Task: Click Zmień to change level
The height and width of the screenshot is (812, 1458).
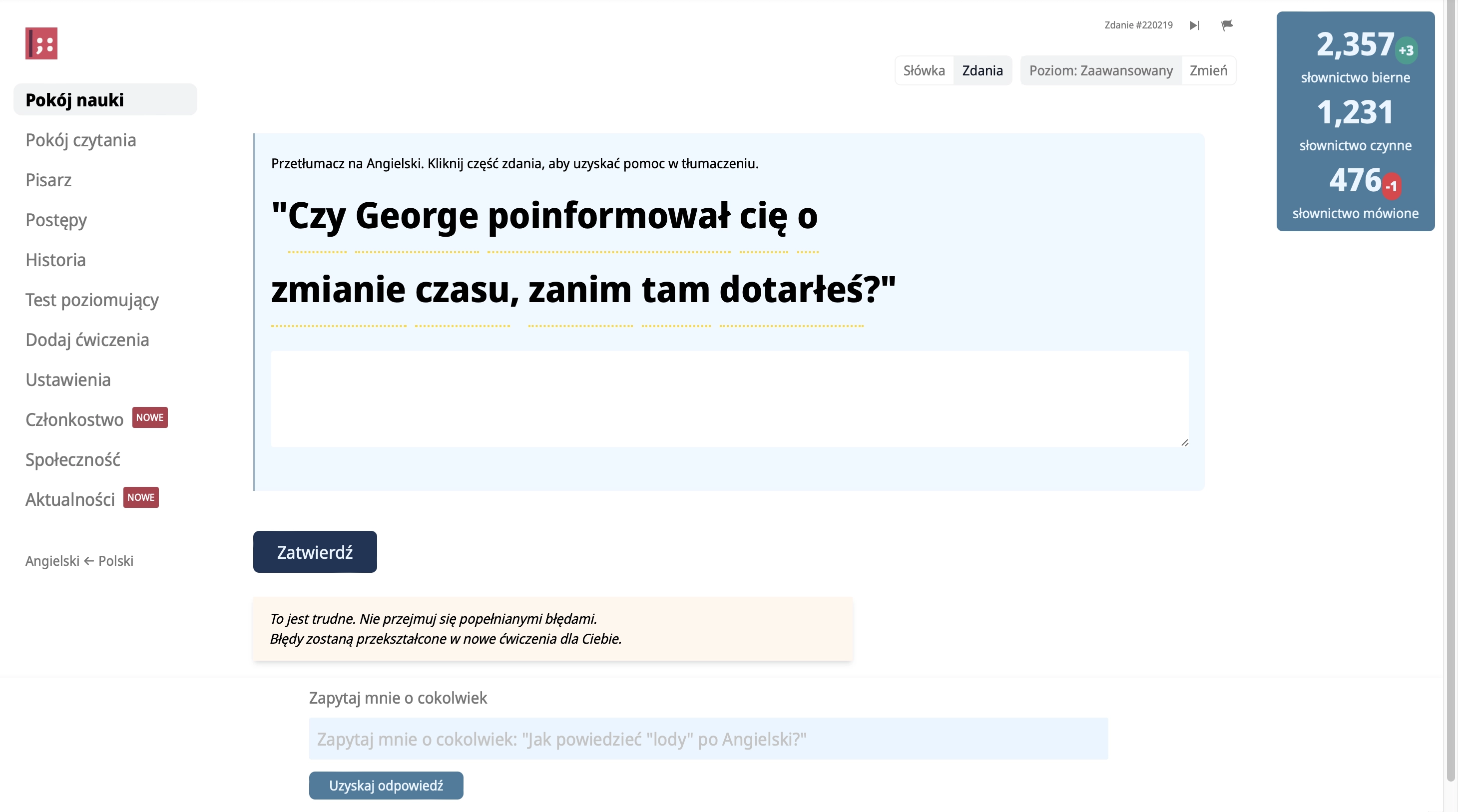Action: (x=1208, y=71)
